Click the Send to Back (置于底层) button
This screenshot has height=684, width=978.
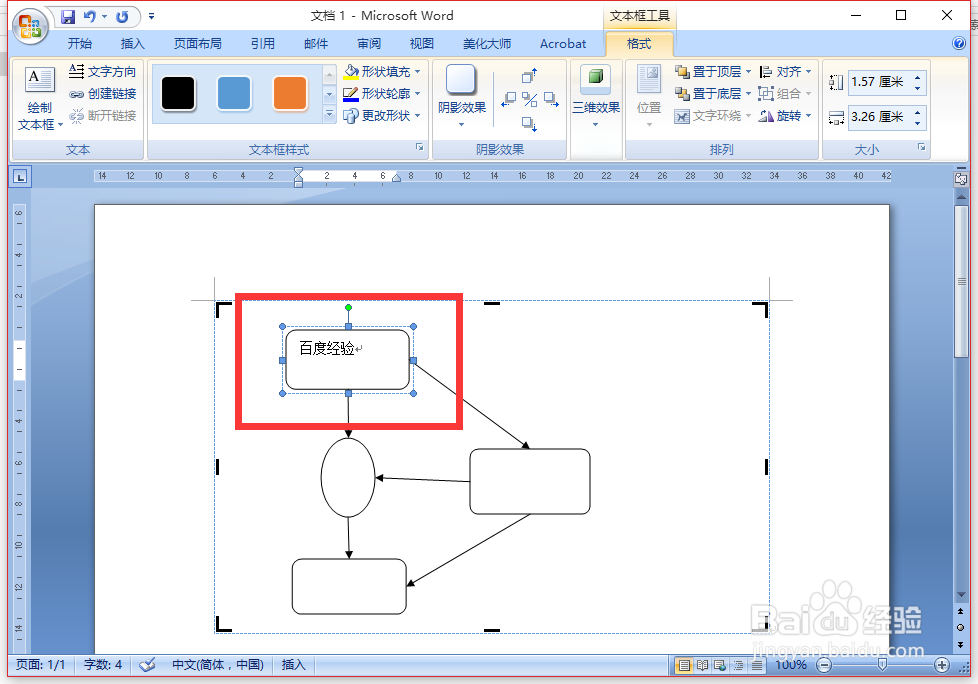click(x=698, y=93)
